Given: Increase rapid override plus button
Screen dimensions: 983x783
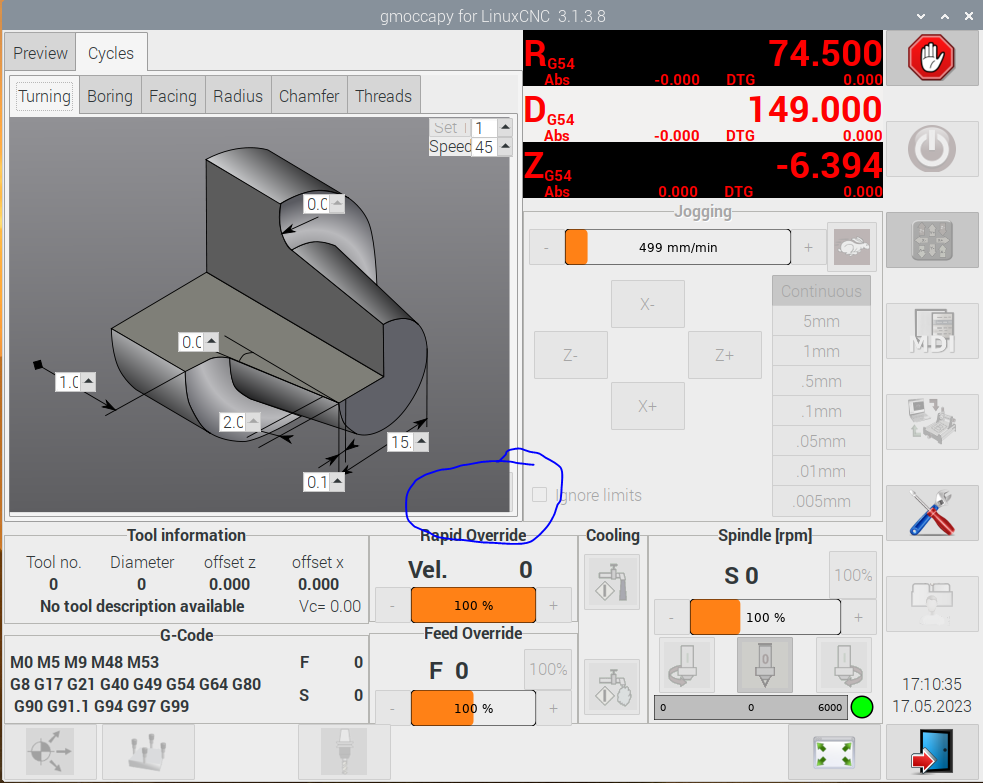Looking at the screenshot, I should coord(554,605).
